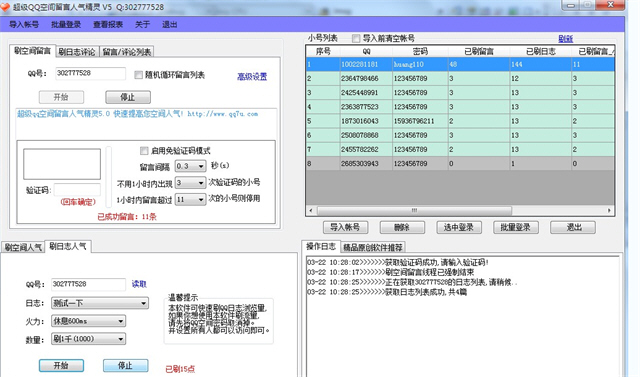Open the 日志 dropdown showing 测试一下
Viewport: 640px width, 377px height.
pyautogui.click(x=100, y=303)
